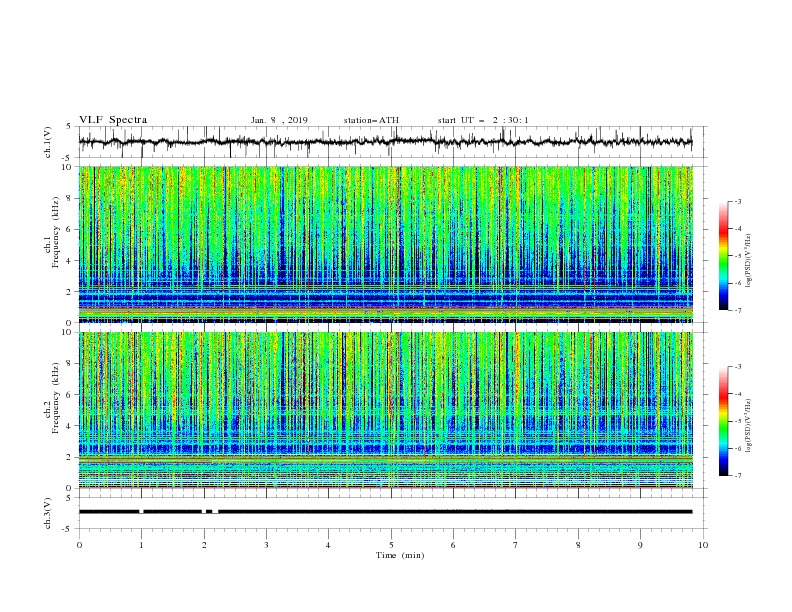Select the "start UT = 2 :30: 1" text
This screenshot has height=612, width=792.
483,120
